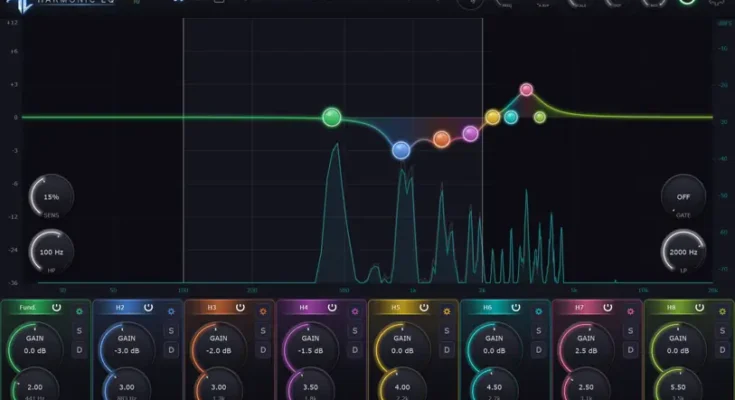This screenshot has width=735, height=400.
Task: Select the blue H2 node on curve
Action: click(x=401, y=151)
